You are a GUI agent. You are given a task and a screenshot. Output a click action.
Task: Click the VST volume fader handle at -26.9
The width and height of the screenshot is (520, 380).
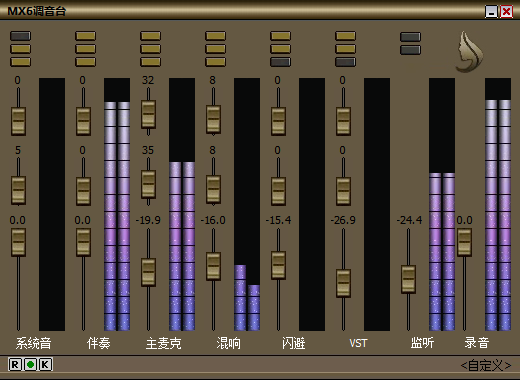pos(343,283)
